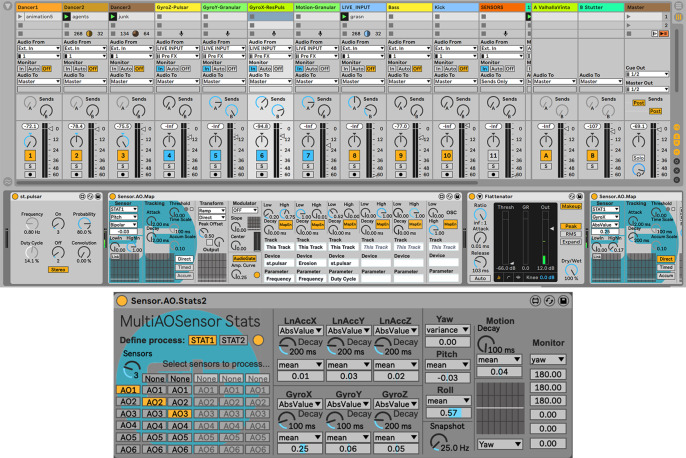
Task: Launch the "grasn" clip on LIVE_INPUT
Action: (345, 17)
